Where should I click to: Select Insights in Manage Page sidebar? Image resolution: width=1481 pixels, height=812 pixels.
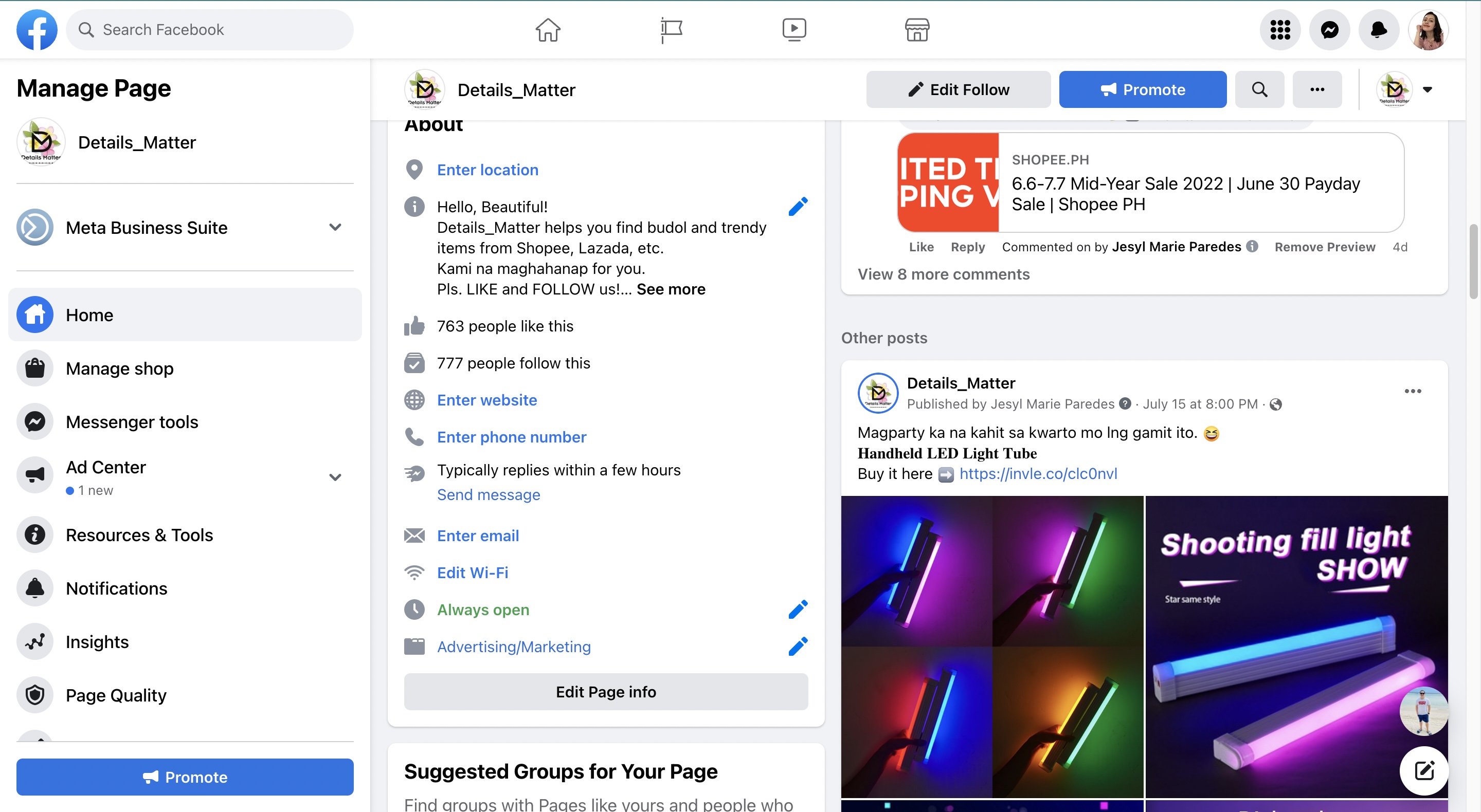[97, 641]
